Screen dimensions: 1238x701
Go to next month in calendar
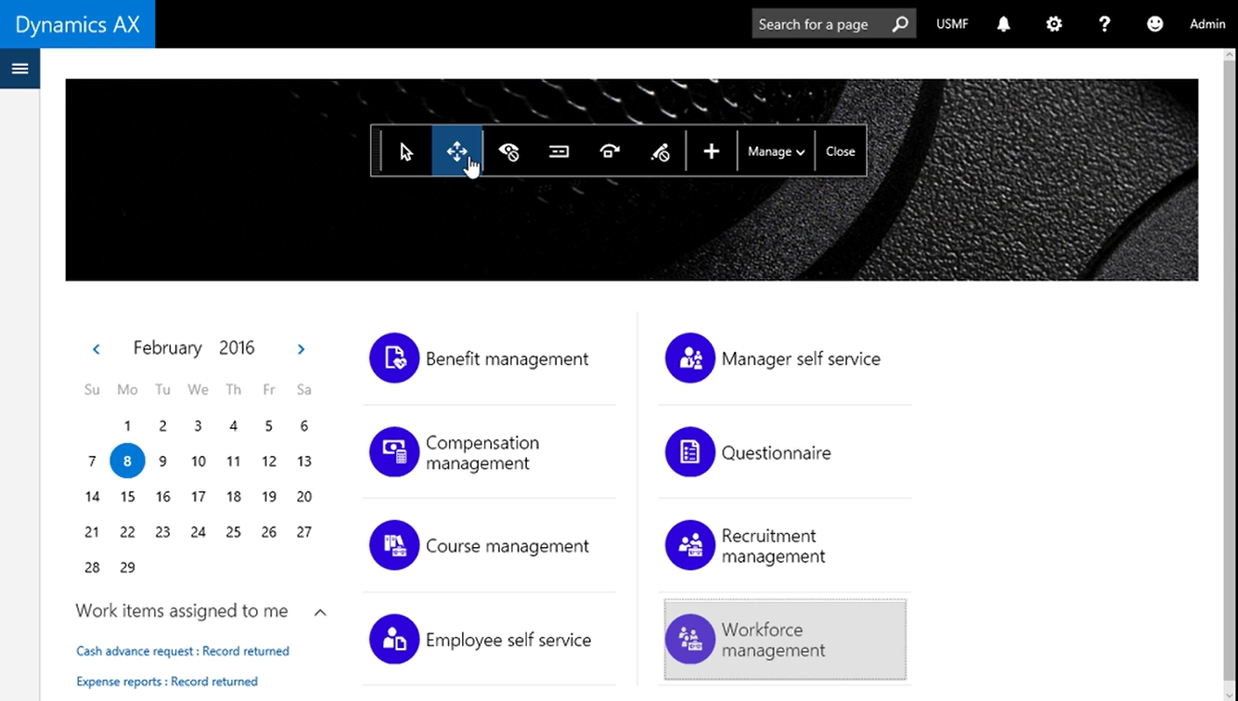click(x=301, y=349)
